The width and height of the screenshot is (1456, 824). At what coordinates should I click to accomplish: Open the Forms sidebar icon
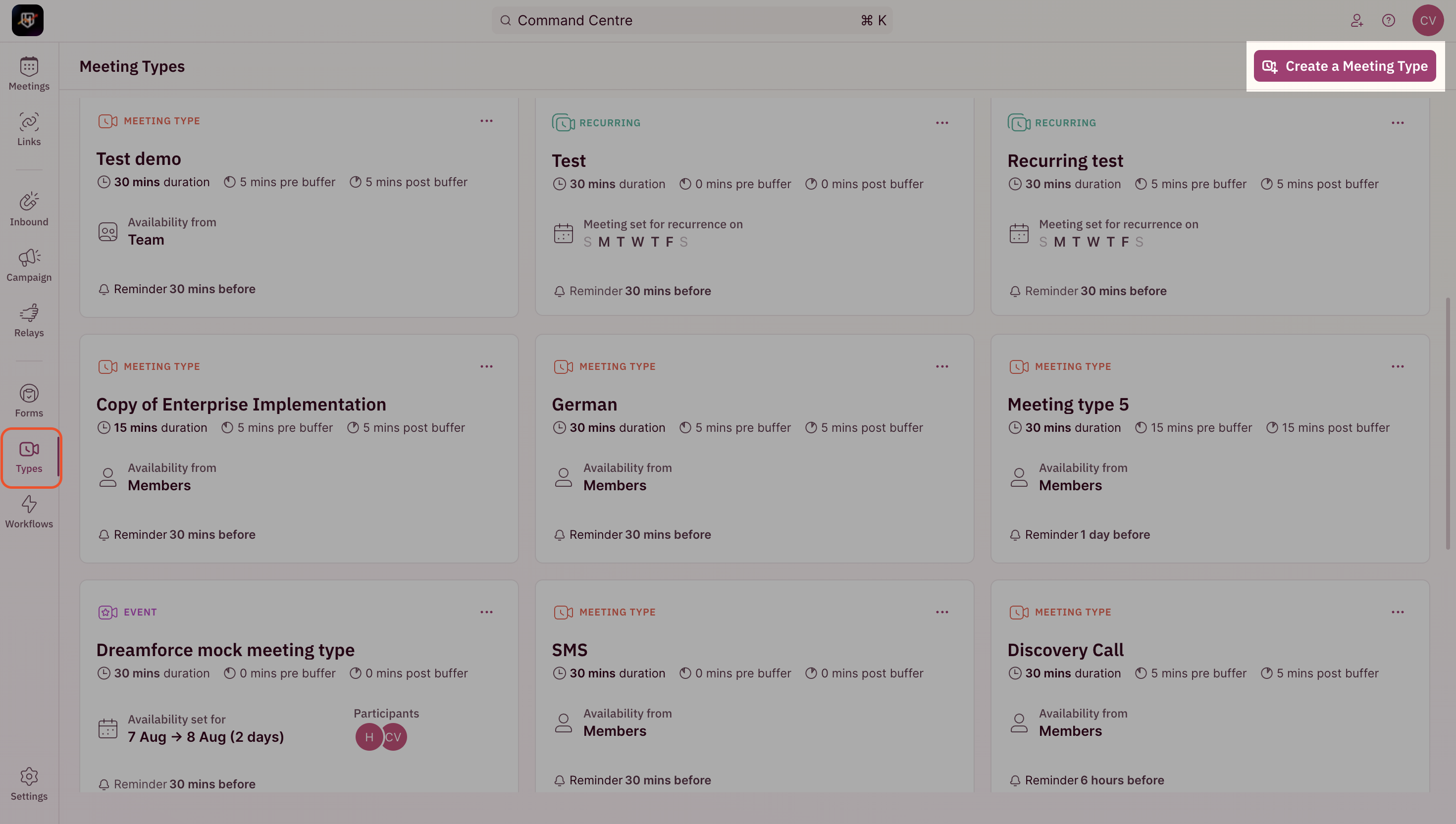(x=29, y=393)
